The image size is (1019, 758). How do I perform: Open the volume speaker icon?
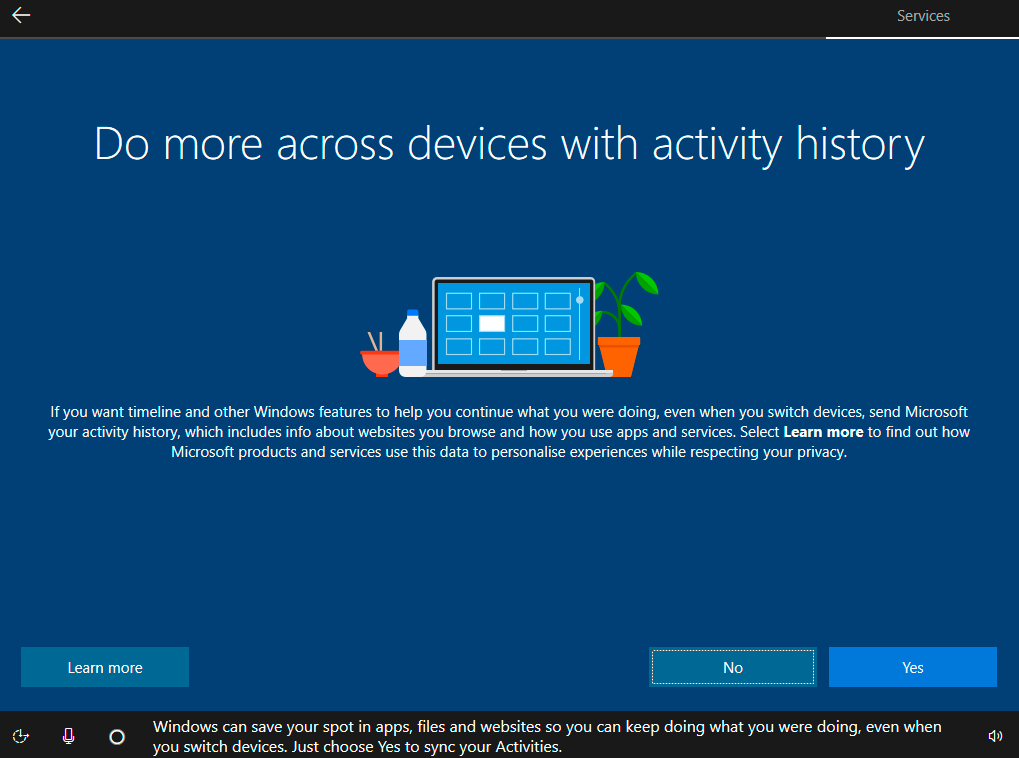(x=995, y=736)
